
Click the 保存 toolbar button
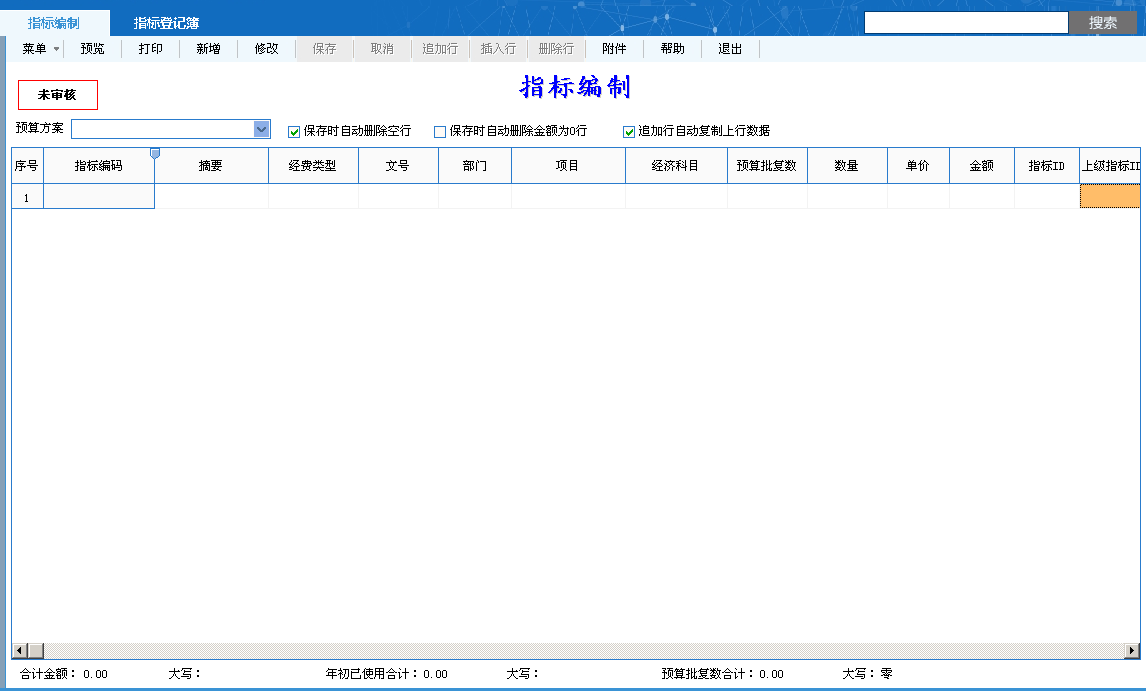click(x=325, y=49)
